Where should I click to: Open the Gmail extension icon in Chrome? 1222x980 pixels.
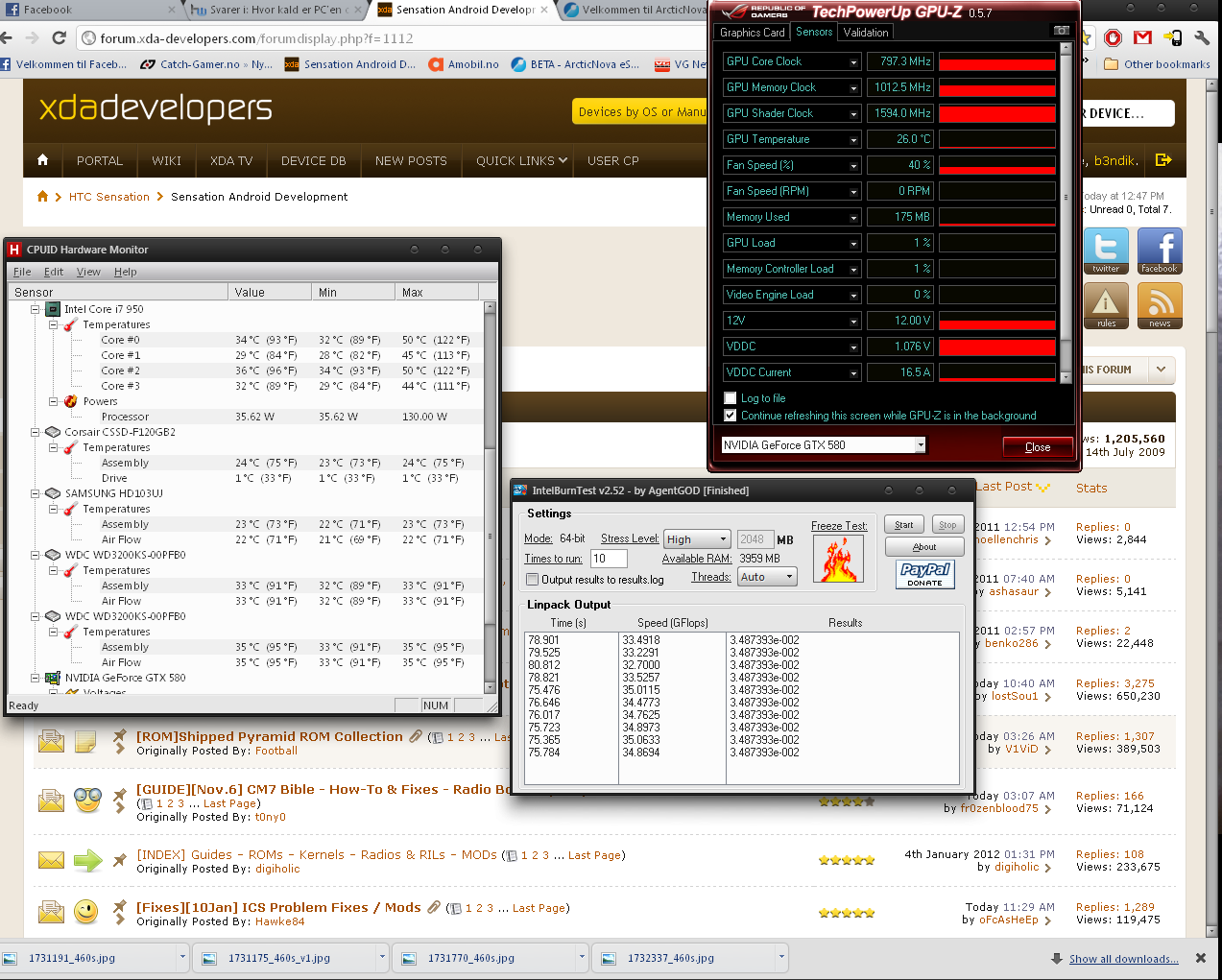1142,37
